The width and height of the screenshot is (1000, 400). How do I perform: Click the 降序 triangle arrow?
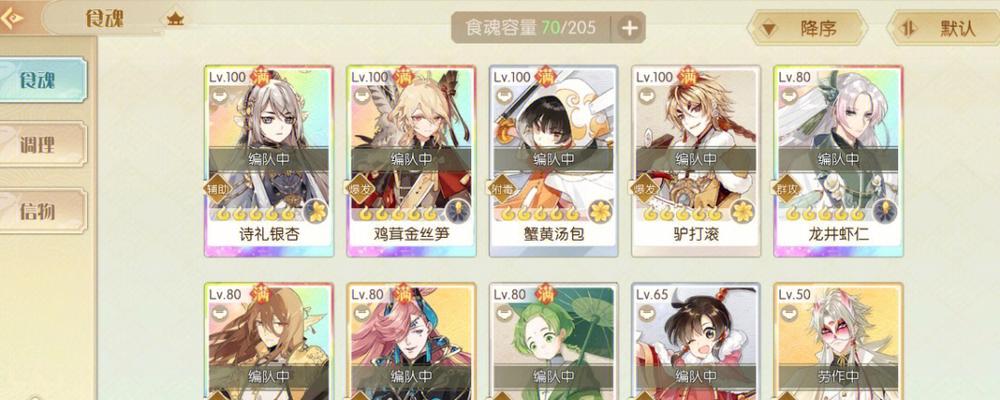pos(769,29)
